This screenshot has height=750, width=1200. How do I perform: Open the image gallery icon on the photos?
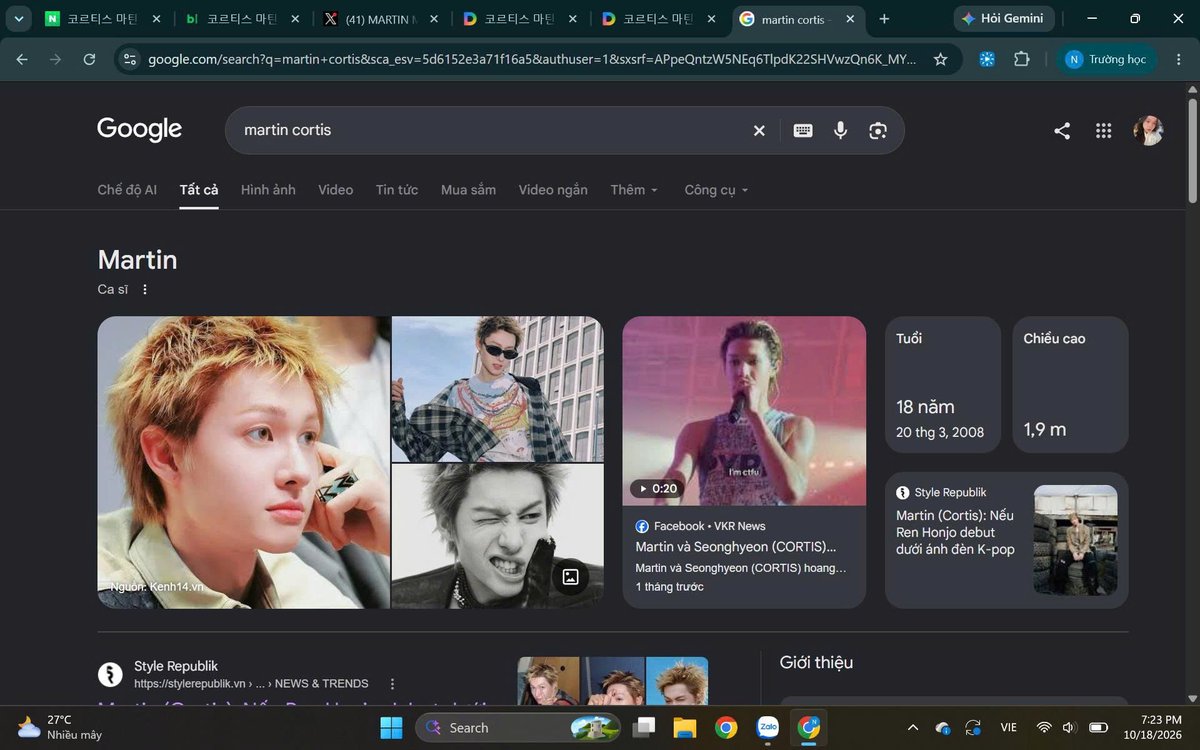click(571, 576)
